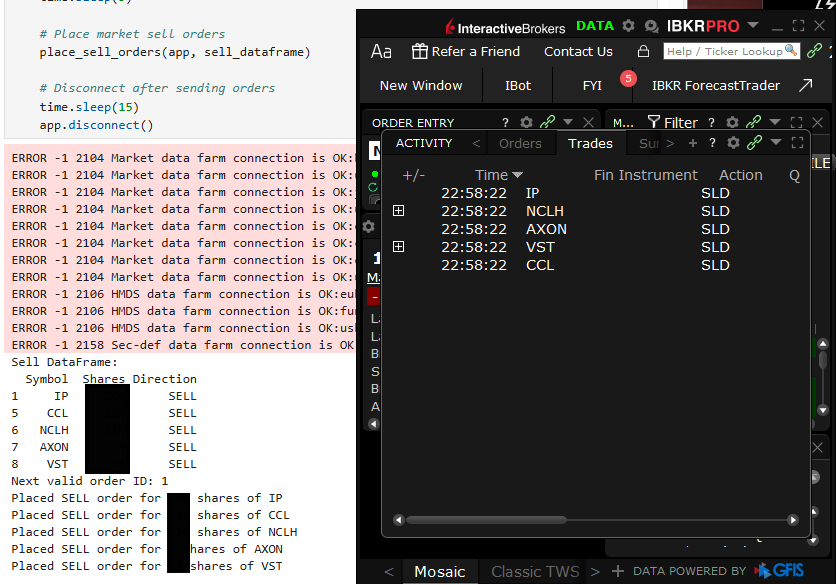Open Filter panel dropdown triangle

coord(775,122)
